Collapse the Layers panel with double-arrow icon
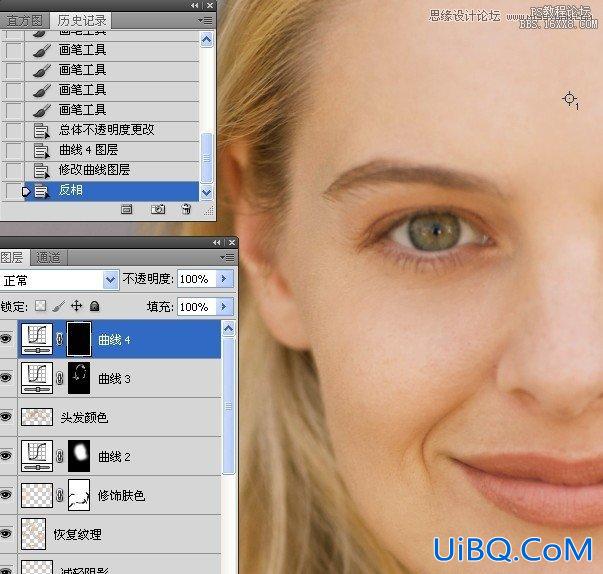 (x=217, y=243)
